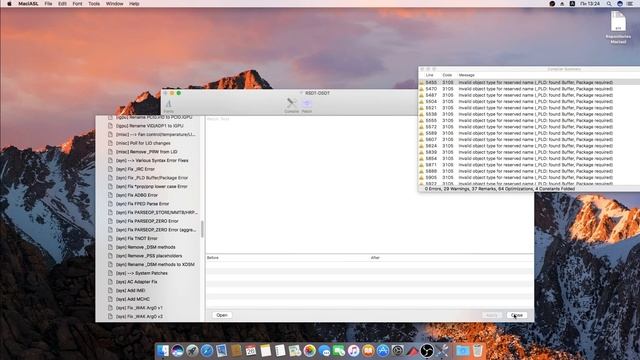
Task: Select '[misc] Remove _PRW from LID' patch
Action: 147,152
